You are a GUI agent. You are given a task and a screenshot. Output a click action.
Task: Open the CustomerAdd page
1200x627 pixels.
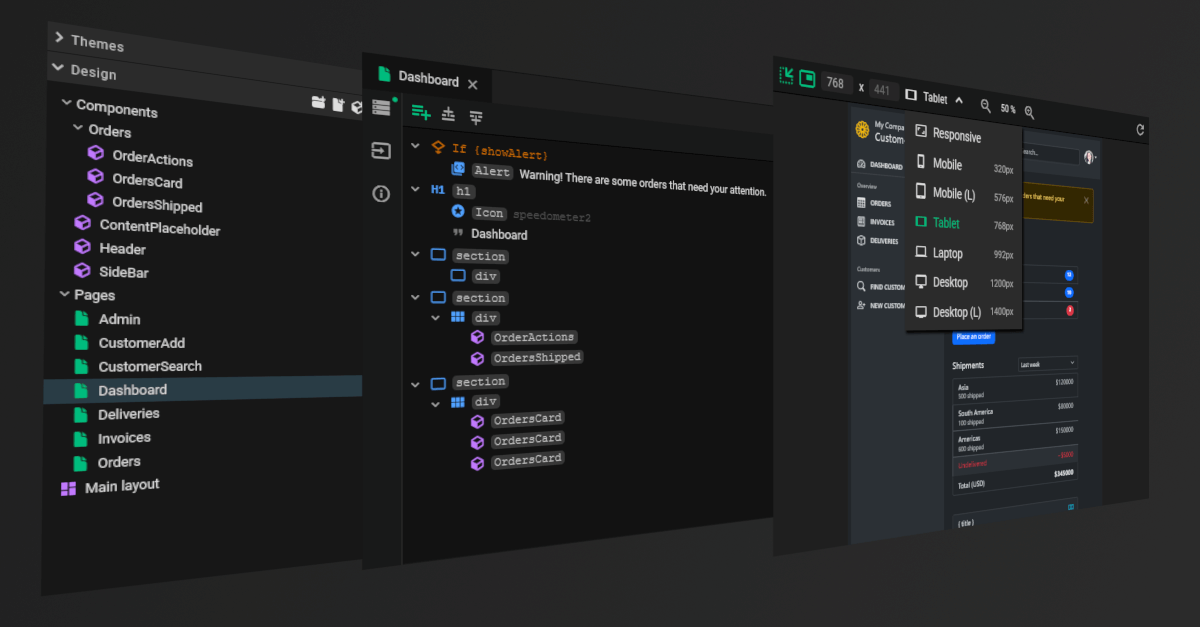point(141,342)
